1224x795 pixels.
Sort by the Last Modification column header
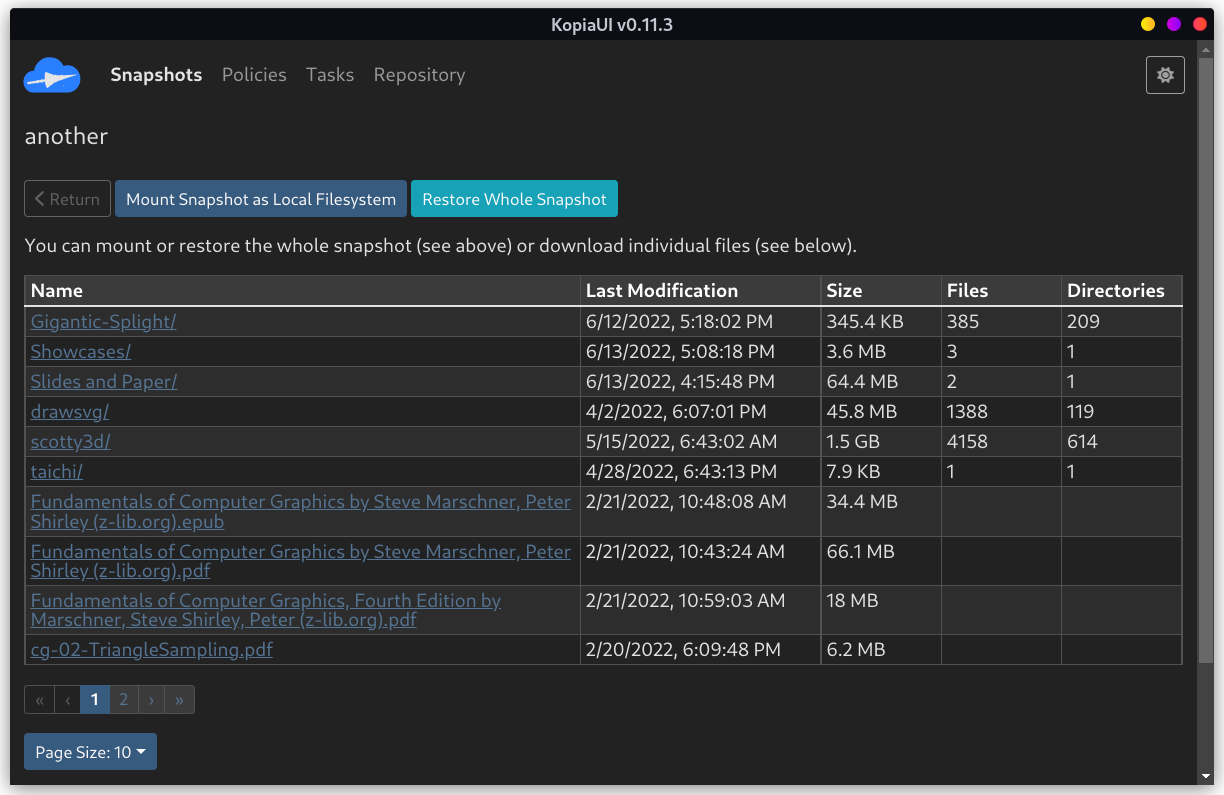click(661, 291)
